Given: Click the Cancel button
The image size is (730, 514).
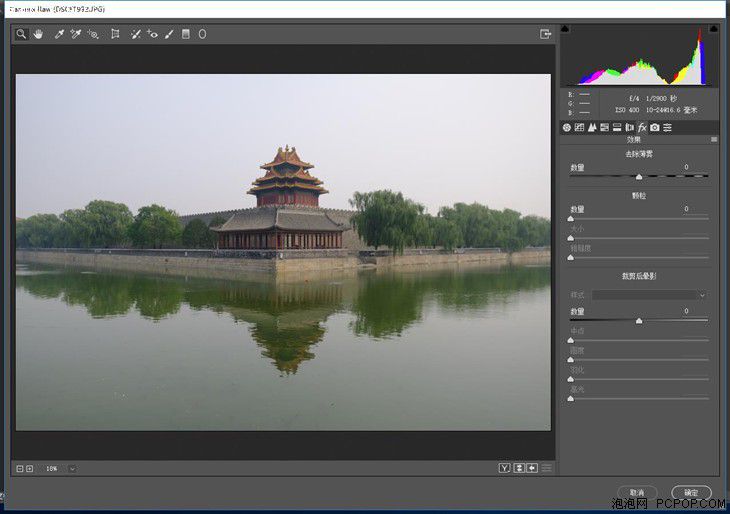Looking at the screenshot, I should tap(637, 493).
